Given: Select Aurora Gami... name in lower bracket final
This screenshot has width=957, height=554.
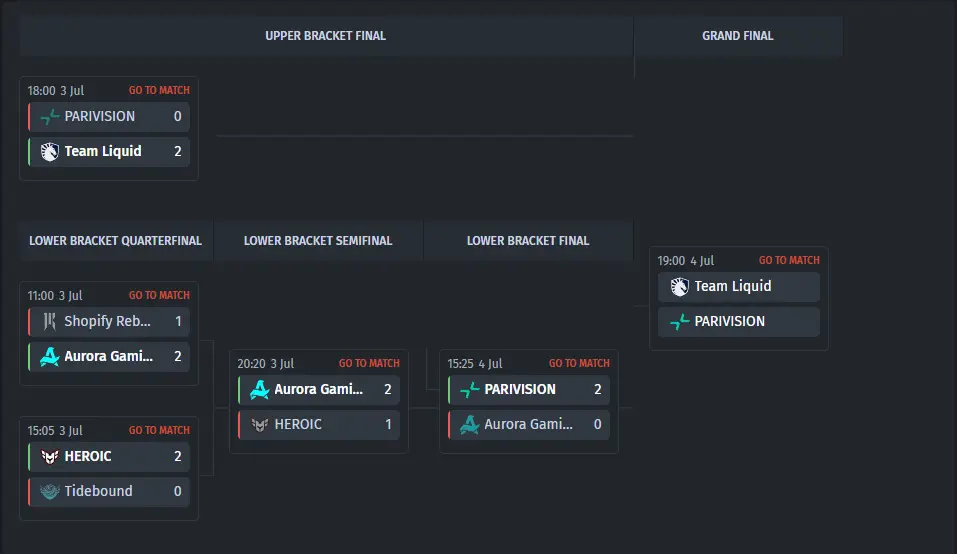Looking at the screenshot, I should 529,424.
